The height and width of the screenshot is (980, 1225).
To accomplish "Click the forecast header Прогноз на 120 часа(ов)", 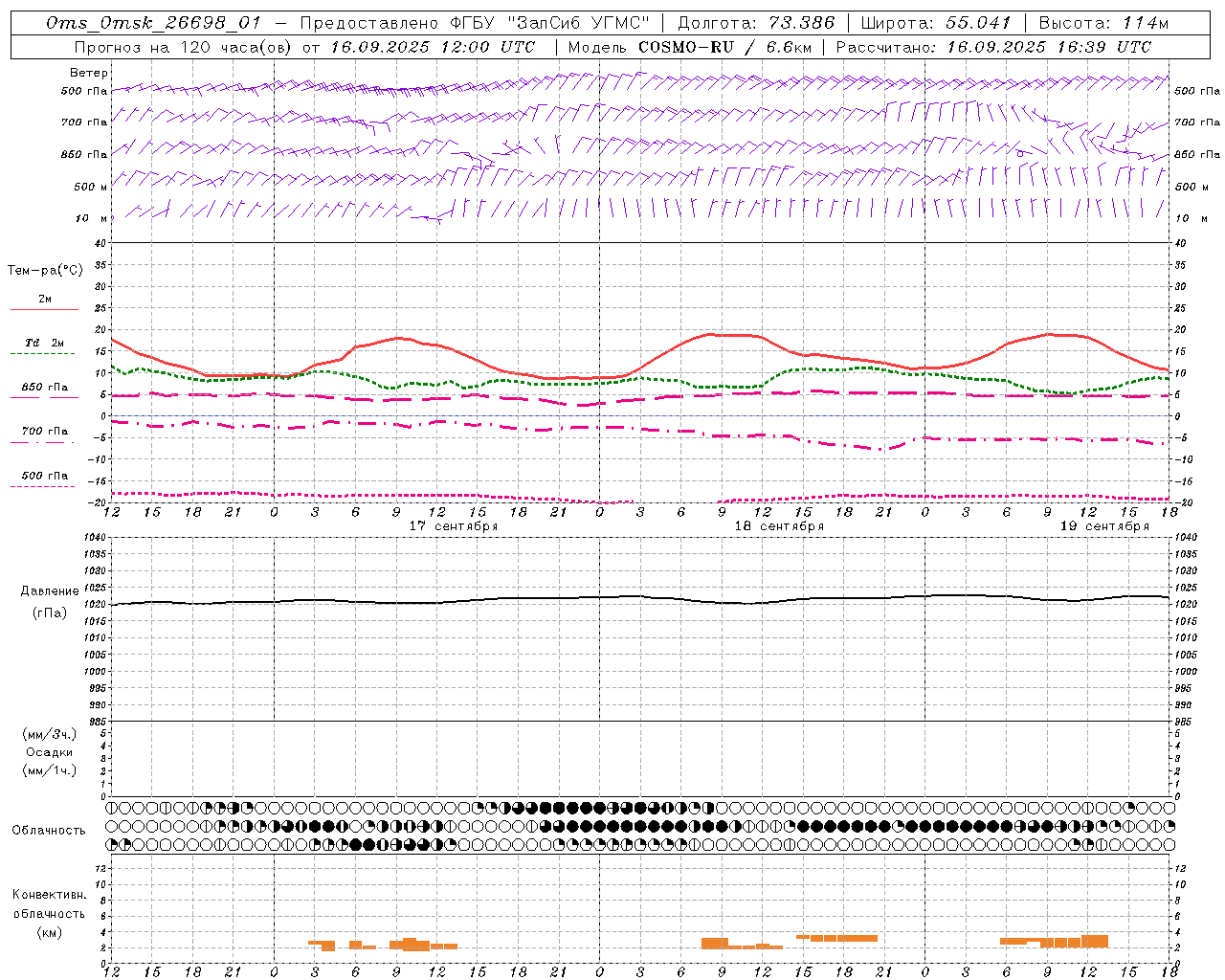I will (183, 47).
